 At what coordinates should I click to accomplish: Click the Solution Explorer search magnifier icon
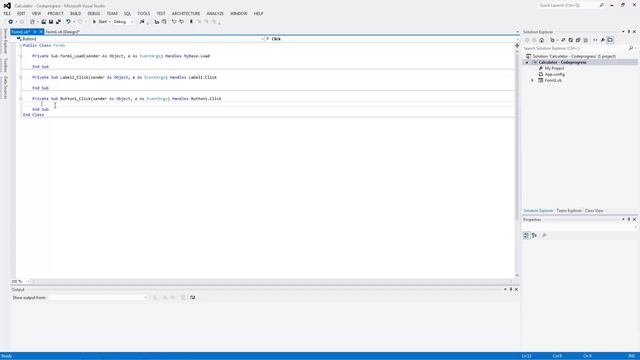(631, 48)
